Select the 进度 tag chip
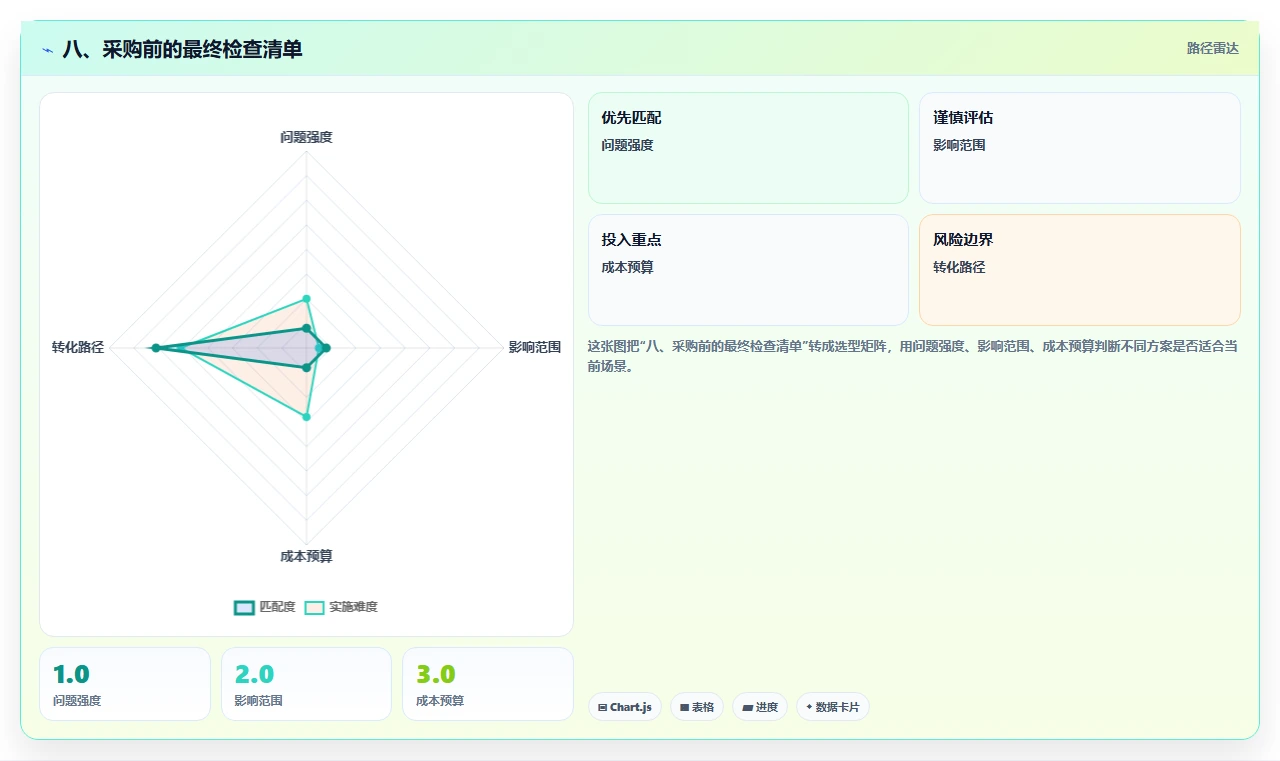This screenshot has width=1280, height=761. click(x=760, y=707)
